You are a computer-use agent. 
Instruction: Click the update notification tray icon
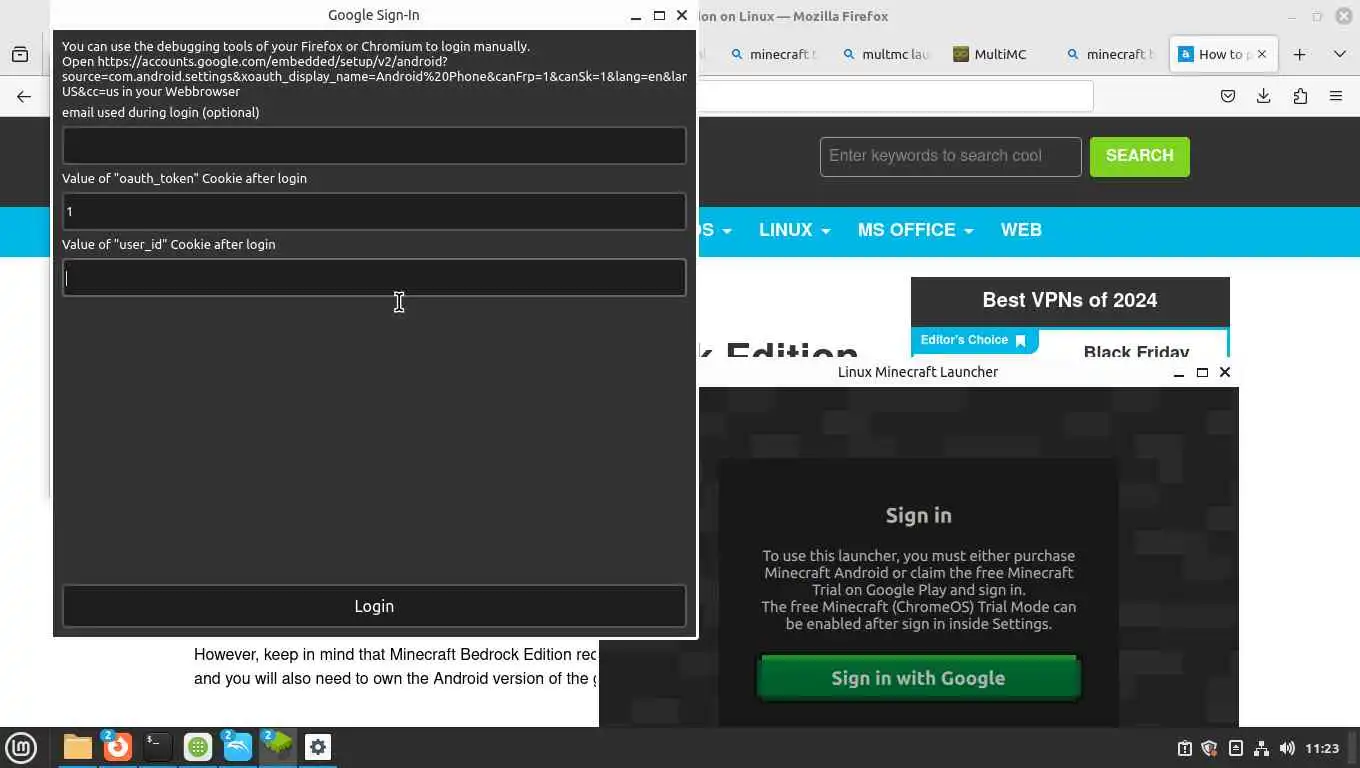tap(1185, 748)
